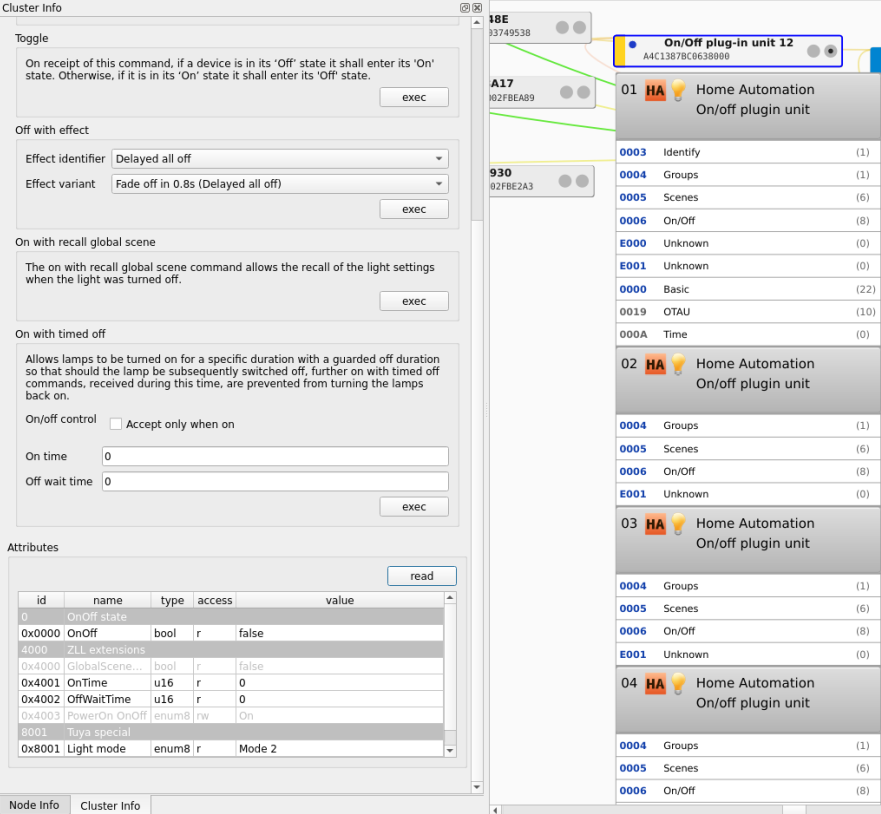Select On/Off cluster on endpoint 03

pyautogui.click(x=747, y=631)
